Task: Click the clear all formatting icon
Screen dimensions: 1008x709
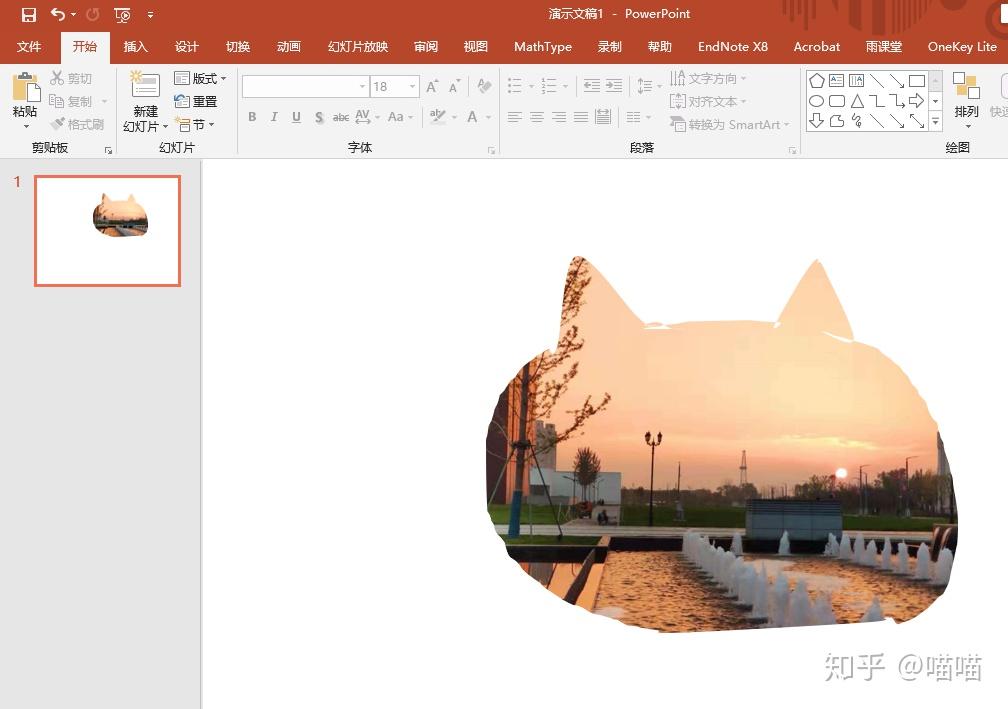Action: (x=485, y=85)
